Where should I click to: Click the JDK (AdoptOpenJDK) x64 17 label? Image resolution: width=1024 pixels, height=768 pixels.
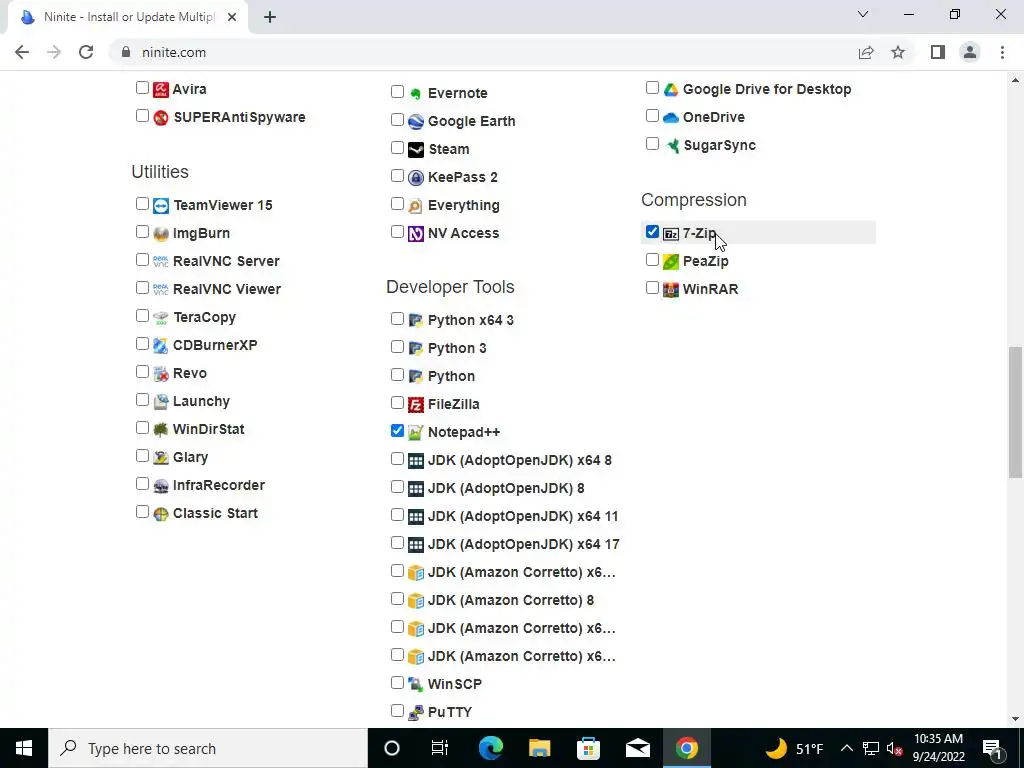pyautogui.click(x=523, y=545)
